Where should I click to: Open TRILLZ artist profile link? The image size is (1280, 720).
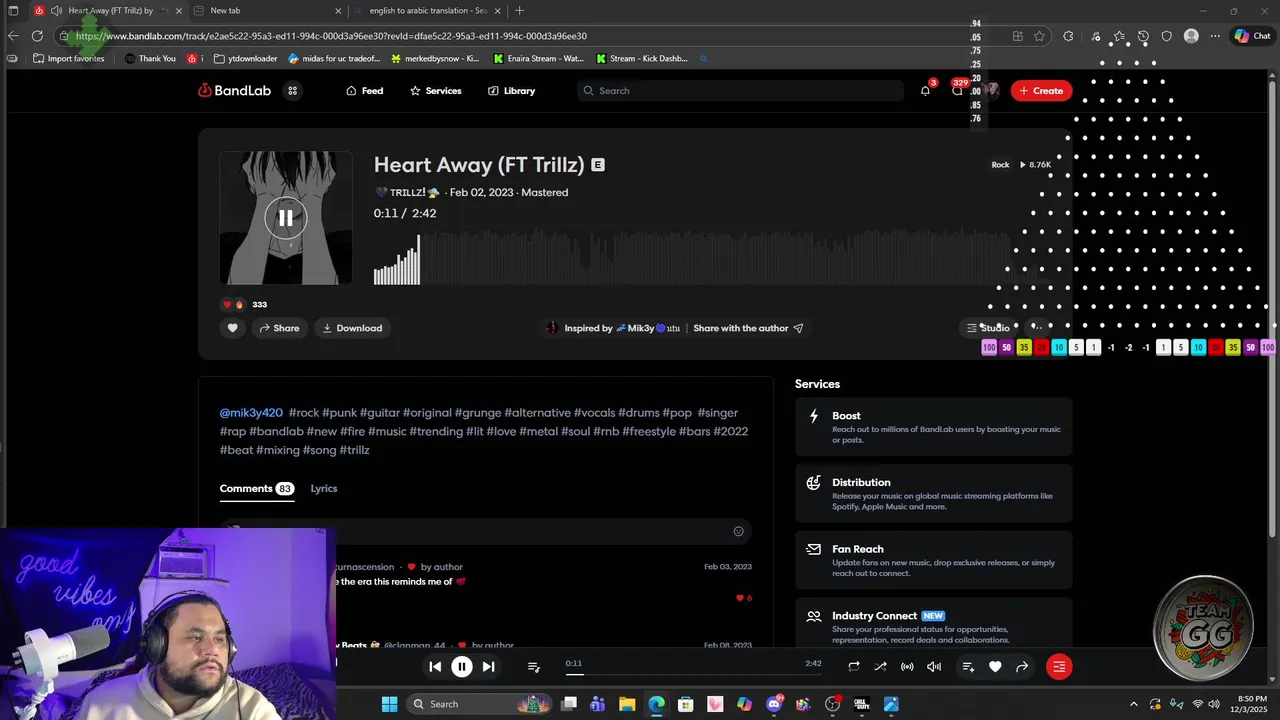coord(407,192)
